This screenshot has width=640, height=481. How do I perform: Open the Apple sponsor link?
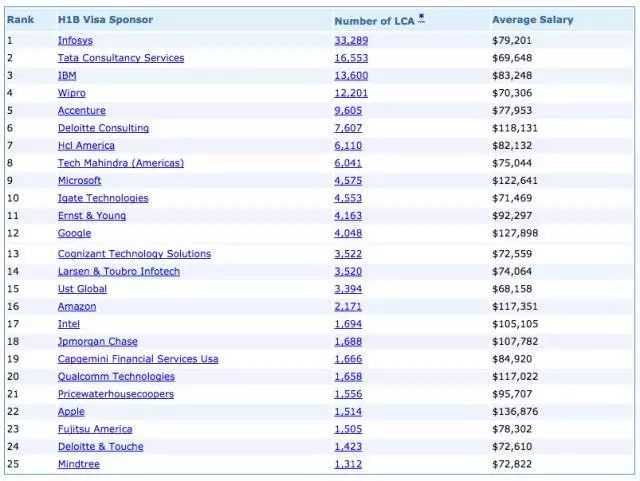pyautogui.click(x=71, y=412)
